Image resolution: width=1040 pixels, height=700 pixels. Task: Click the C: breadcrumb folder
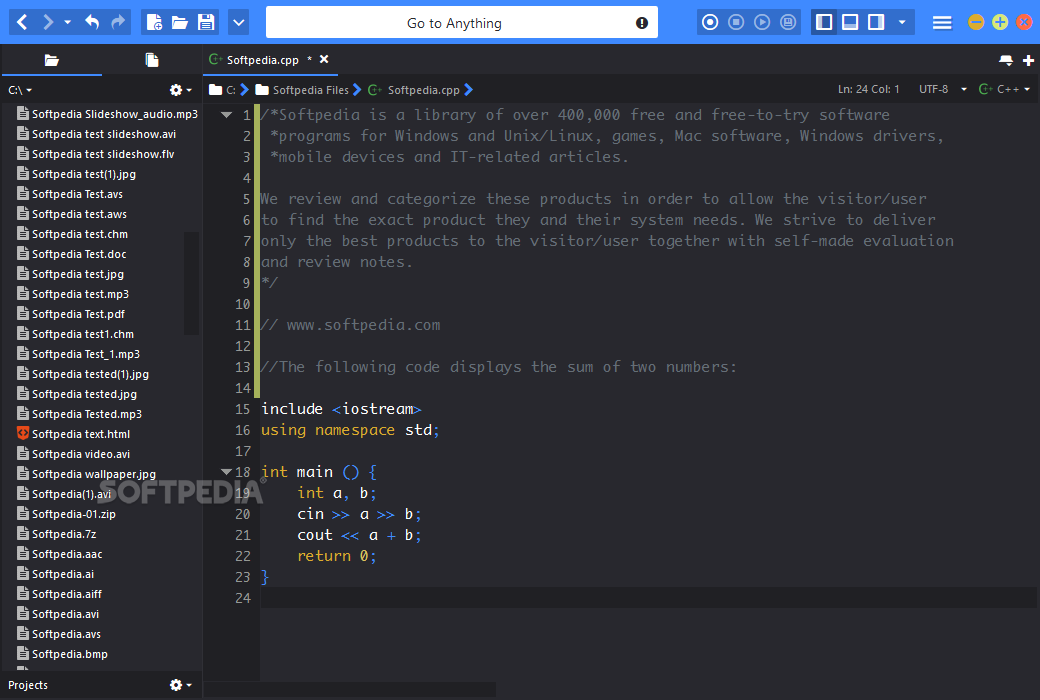222,90
